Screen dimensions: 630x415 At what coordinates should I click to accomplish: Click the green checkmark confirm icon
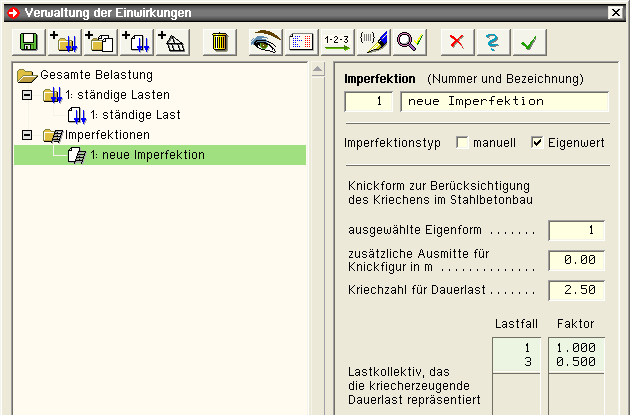530,41
